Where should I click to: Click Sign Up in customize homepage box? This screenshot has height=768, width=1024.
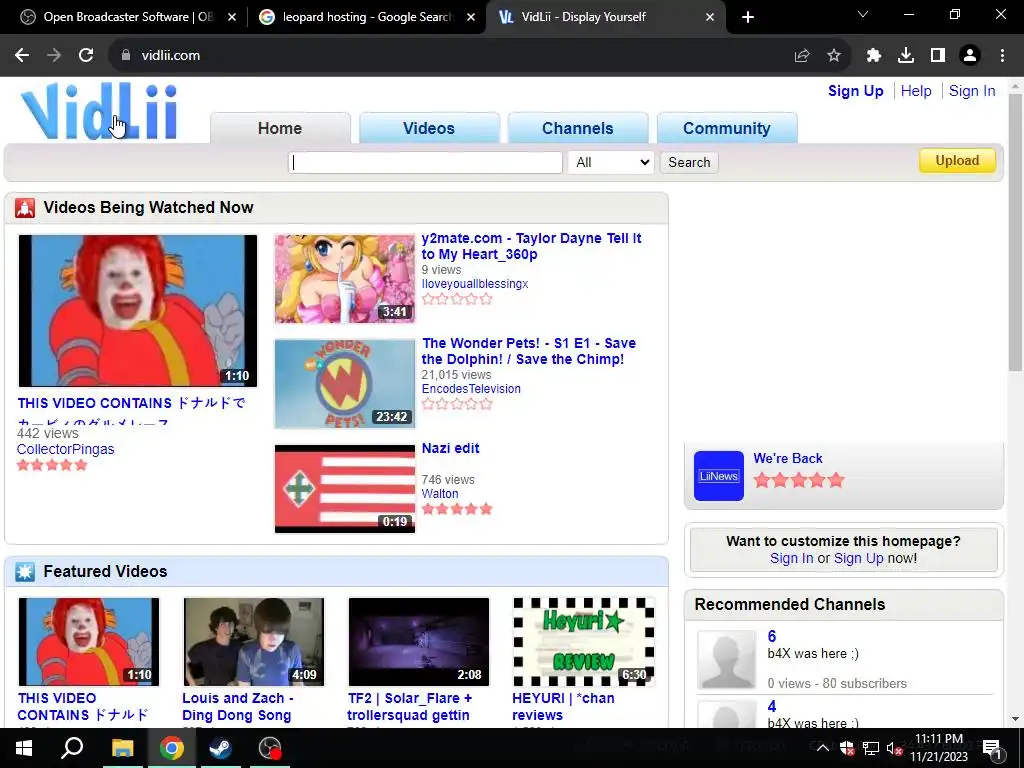858,558
